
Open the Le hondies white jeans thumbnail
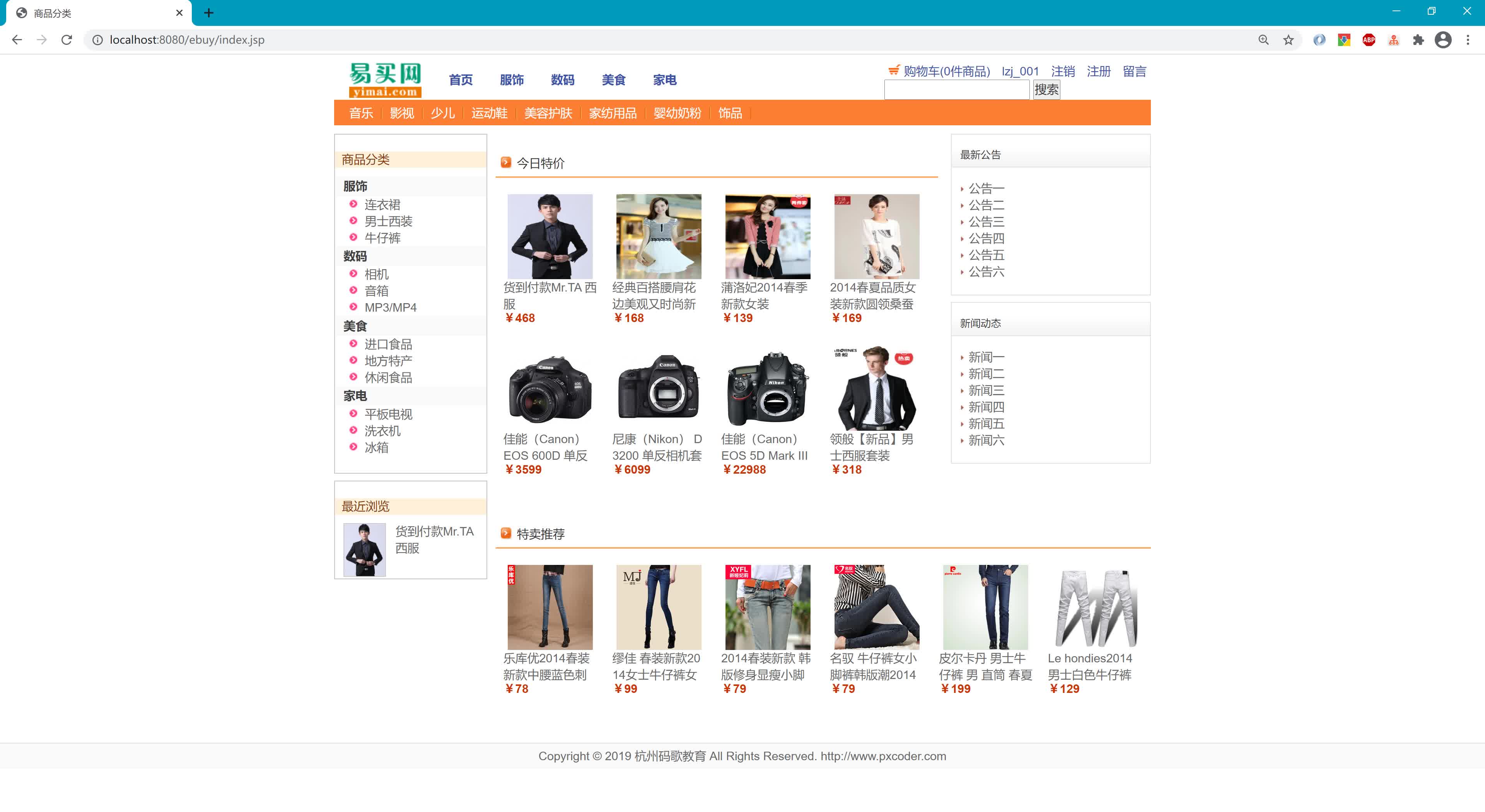pos(1095,607)
